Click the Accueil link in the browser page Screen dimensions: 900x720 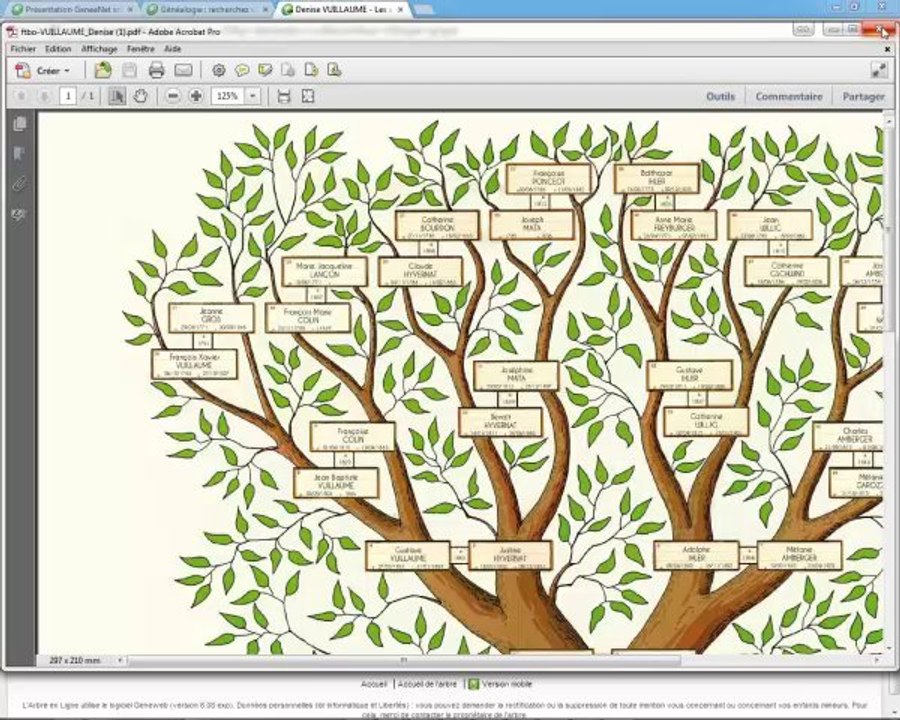[x=374, y=684]
